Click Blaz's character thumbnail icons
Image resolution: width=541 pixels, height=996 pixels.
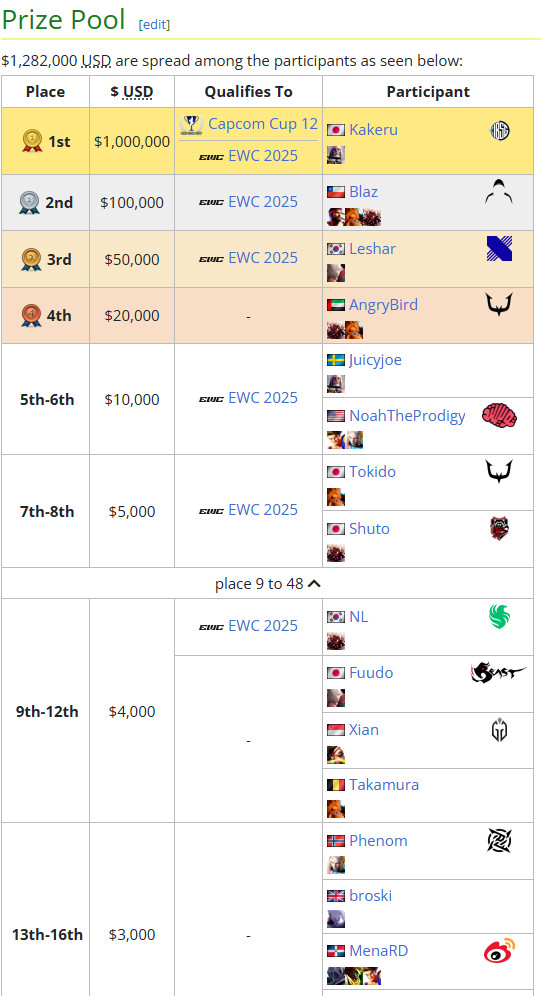[354, 217]
